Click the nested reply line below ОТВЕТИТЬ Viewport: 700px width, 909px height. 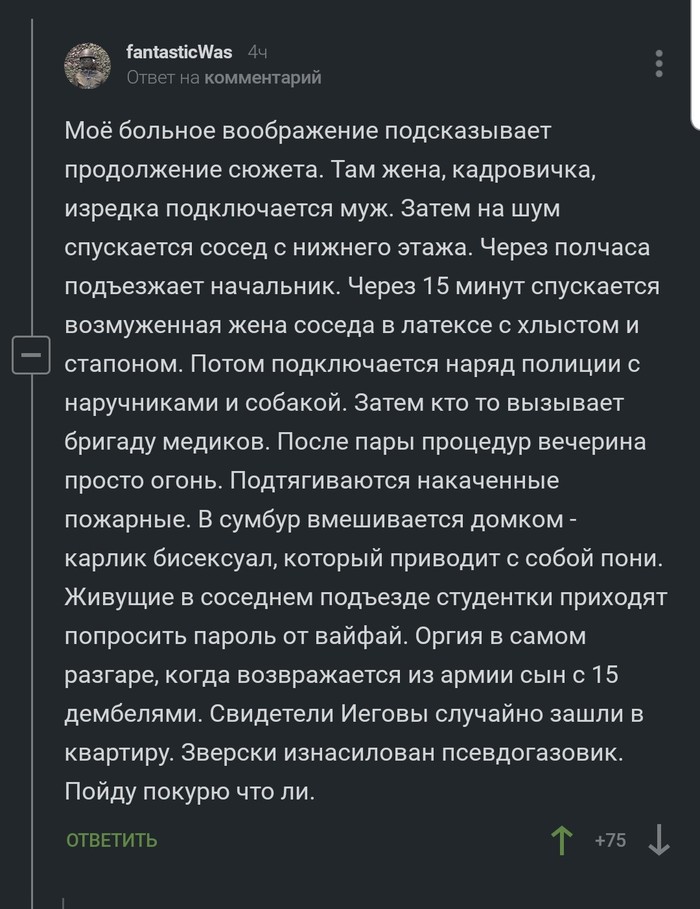[63, 903]
